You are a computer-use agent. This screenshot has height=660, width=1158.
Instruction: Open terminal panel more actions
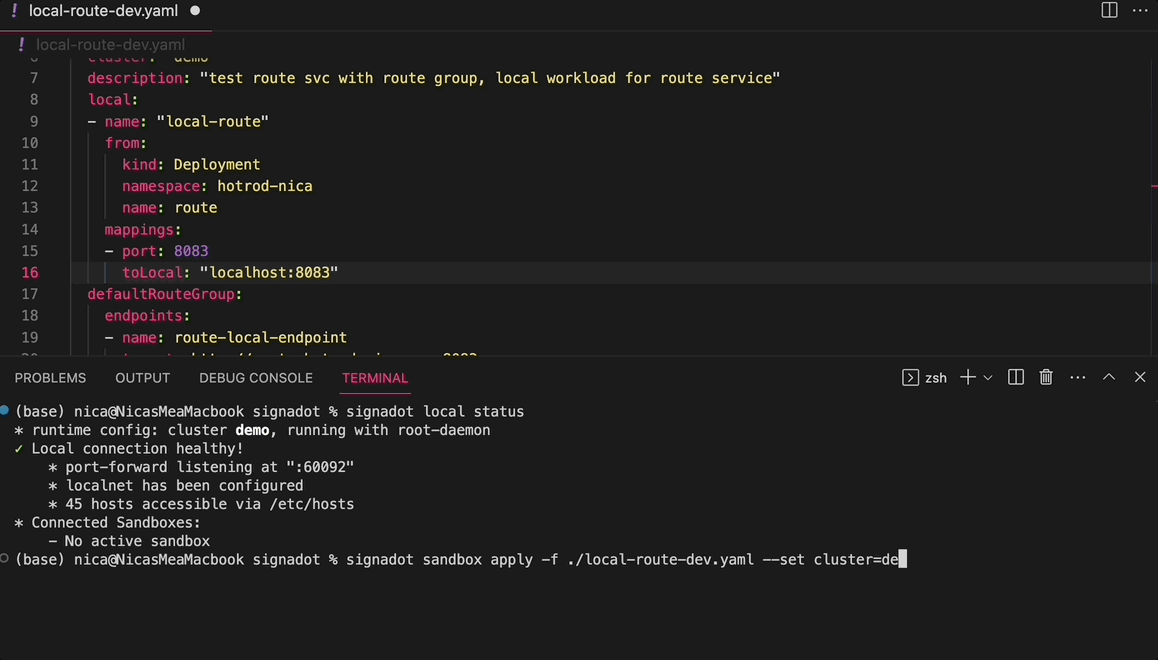[x=1078, y=377]
